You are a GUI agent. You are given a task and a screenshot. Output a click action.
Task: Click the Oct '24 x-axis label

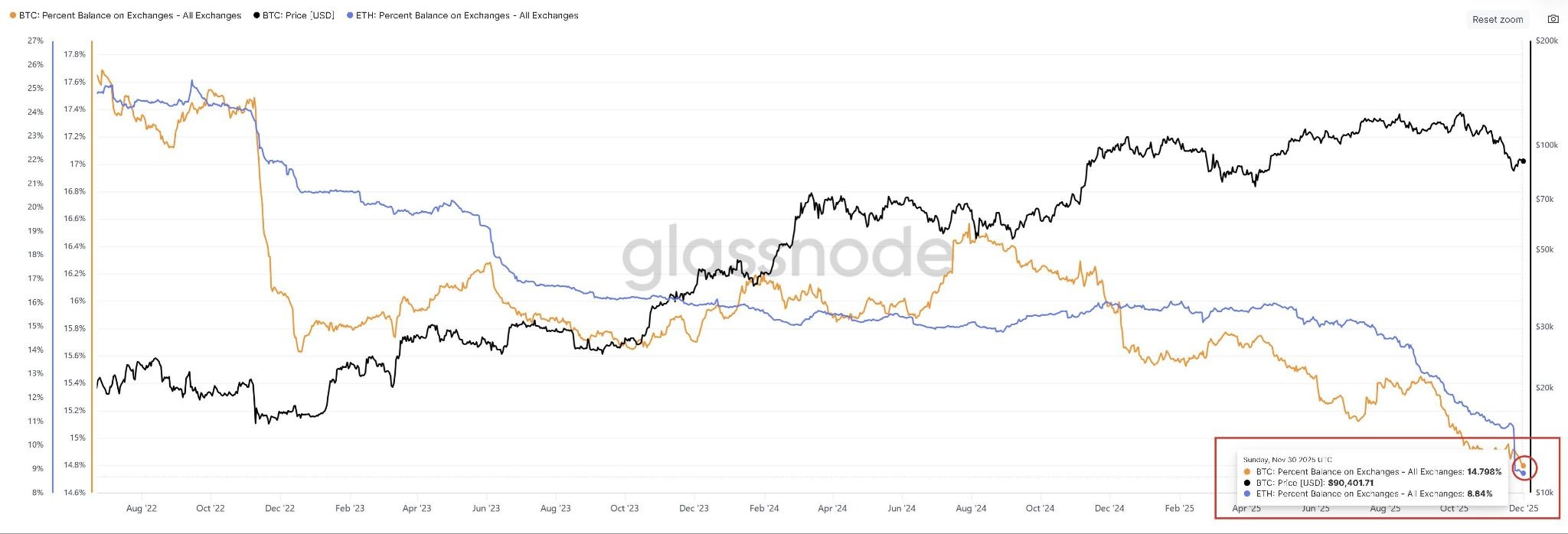1040,508
